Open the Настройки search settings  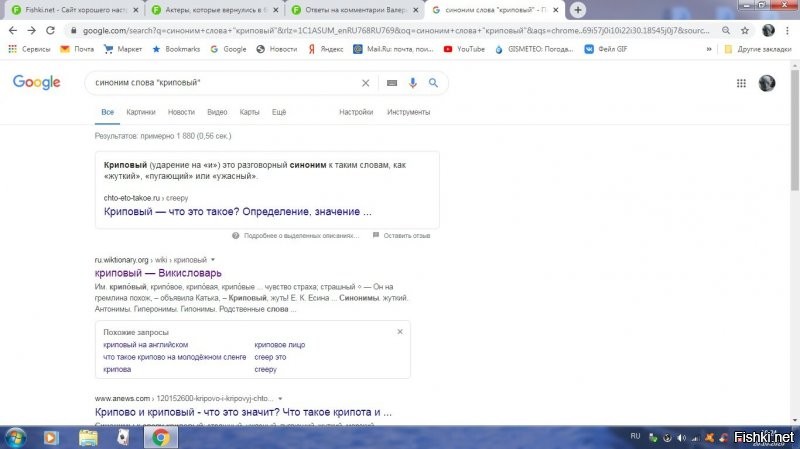pos(356,112)
